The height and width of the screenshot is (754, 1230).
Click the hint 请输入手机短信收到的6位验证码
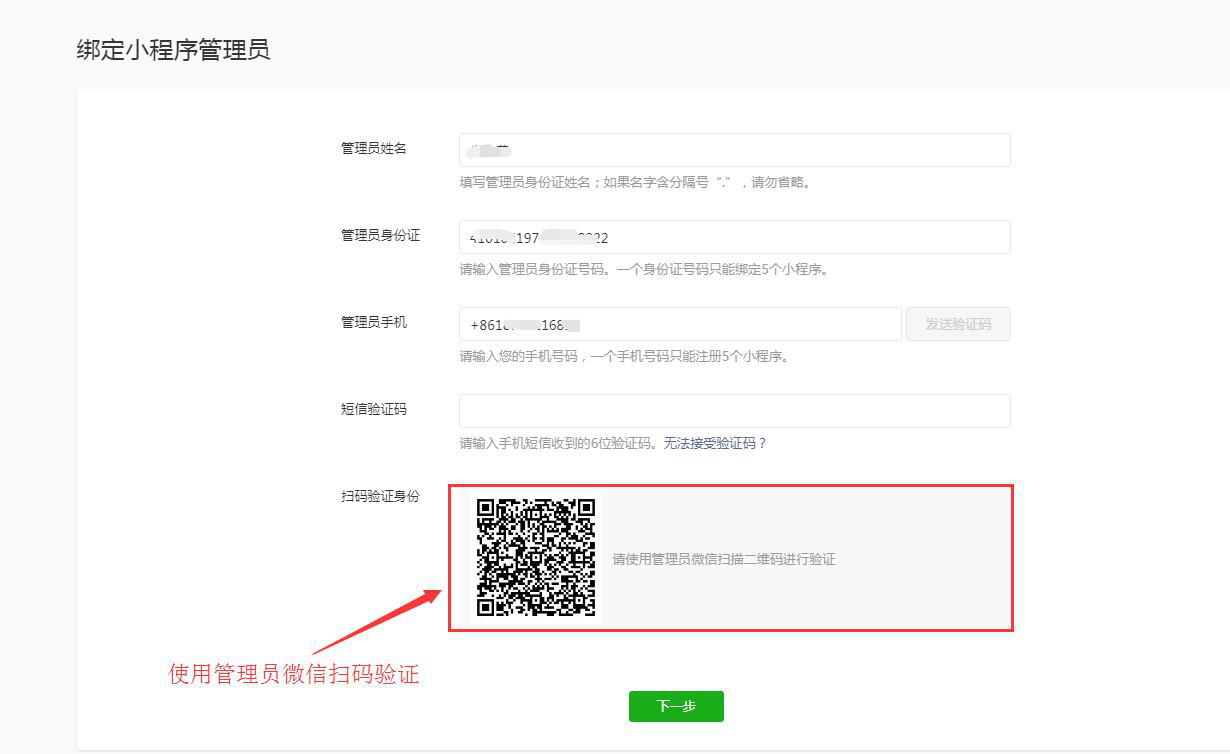(x=559, y=443)
